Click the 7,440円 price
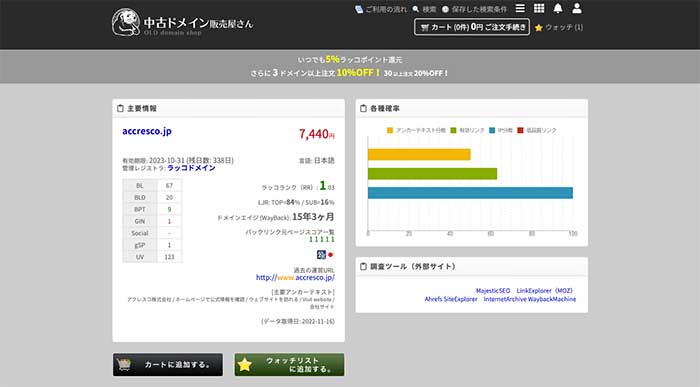 point(317,134)
